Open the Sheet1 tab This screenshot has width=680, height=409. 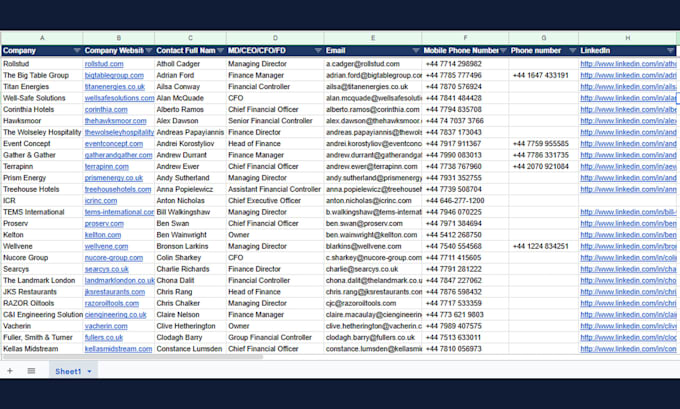coord(68,371)
